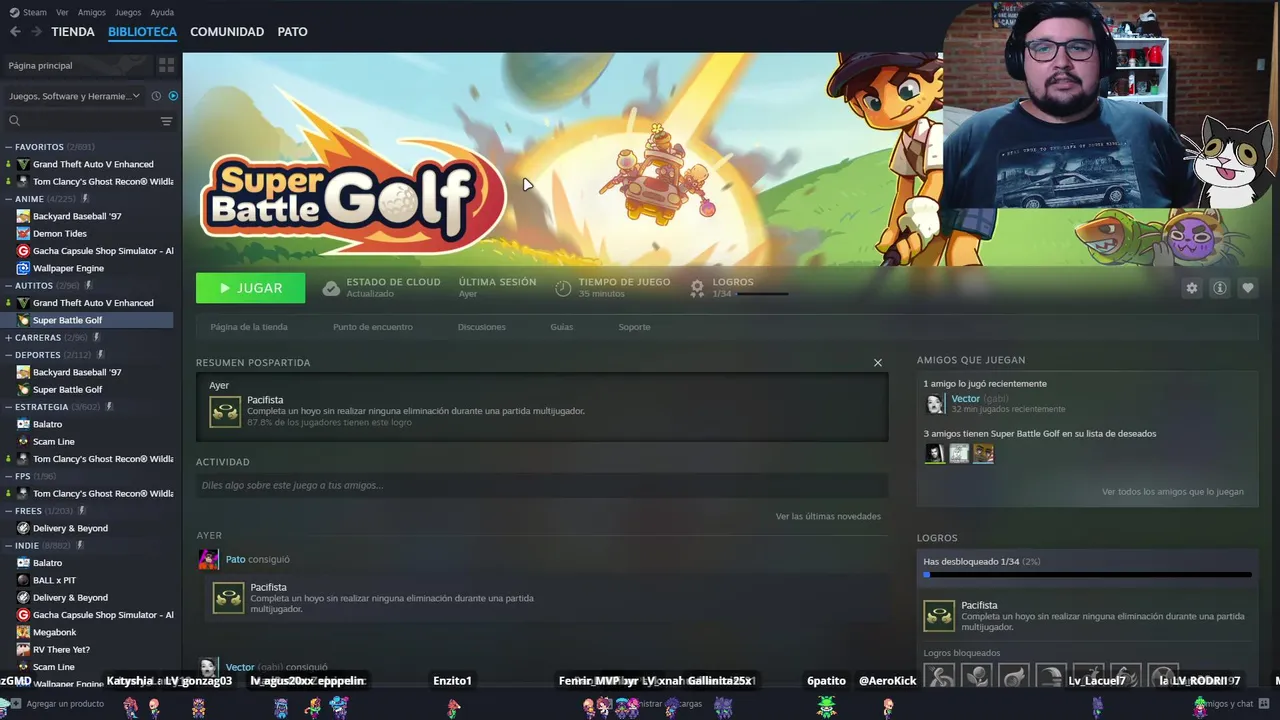Image resolution: width=1280 pixels, height=720 pixels.
Task: Collapse the ESTRATEGIA category
Action: [x=8, y=407]
